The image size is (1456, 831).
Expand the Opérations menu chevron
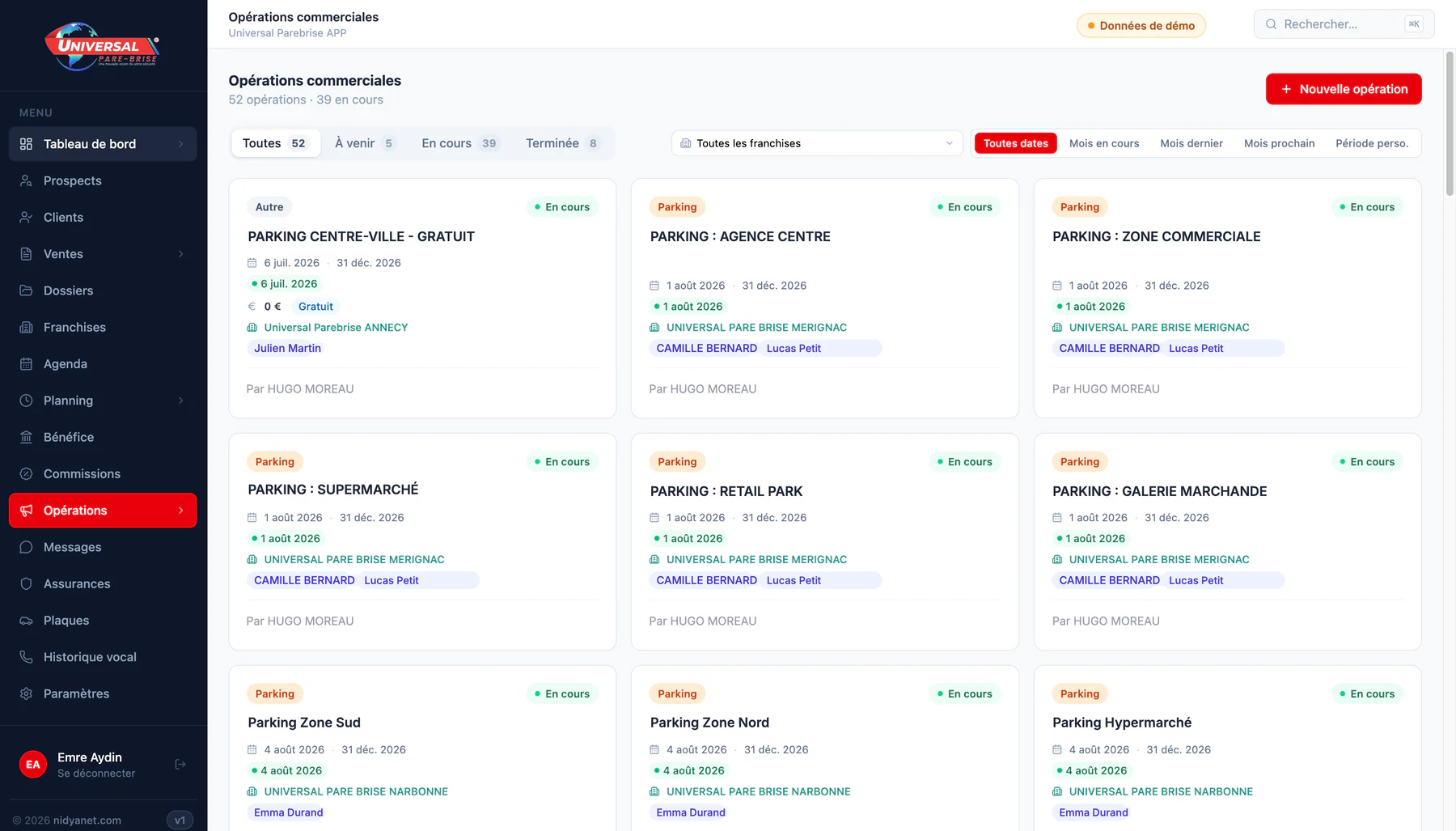[x=180, y=511]
